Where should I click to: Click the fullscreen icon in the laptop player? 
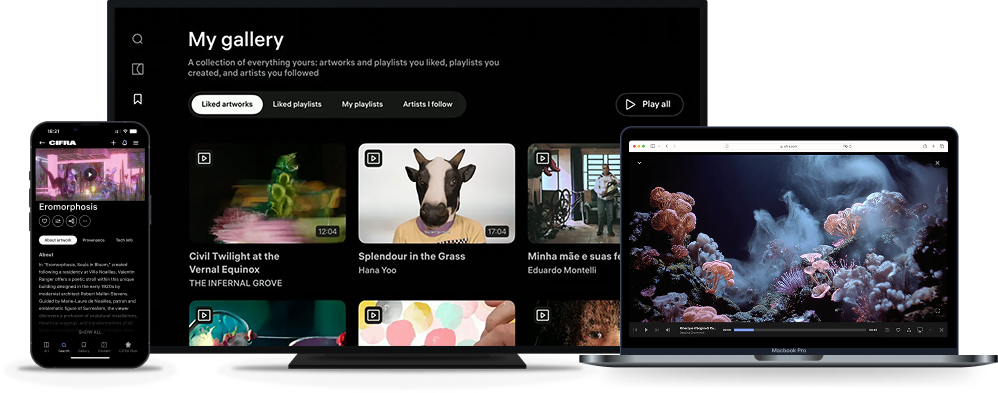tap(937, 311)
